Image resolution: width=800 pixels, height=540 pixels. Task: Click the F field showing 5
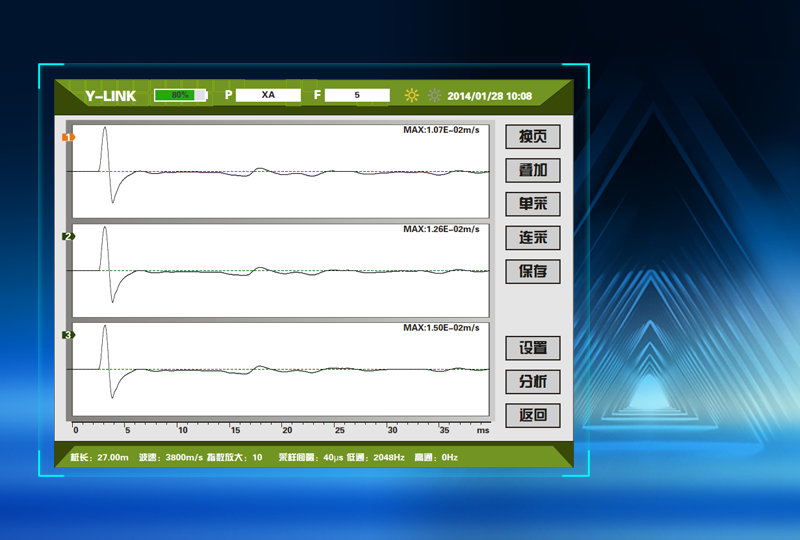pyautogui.click(x=357, y=95)
